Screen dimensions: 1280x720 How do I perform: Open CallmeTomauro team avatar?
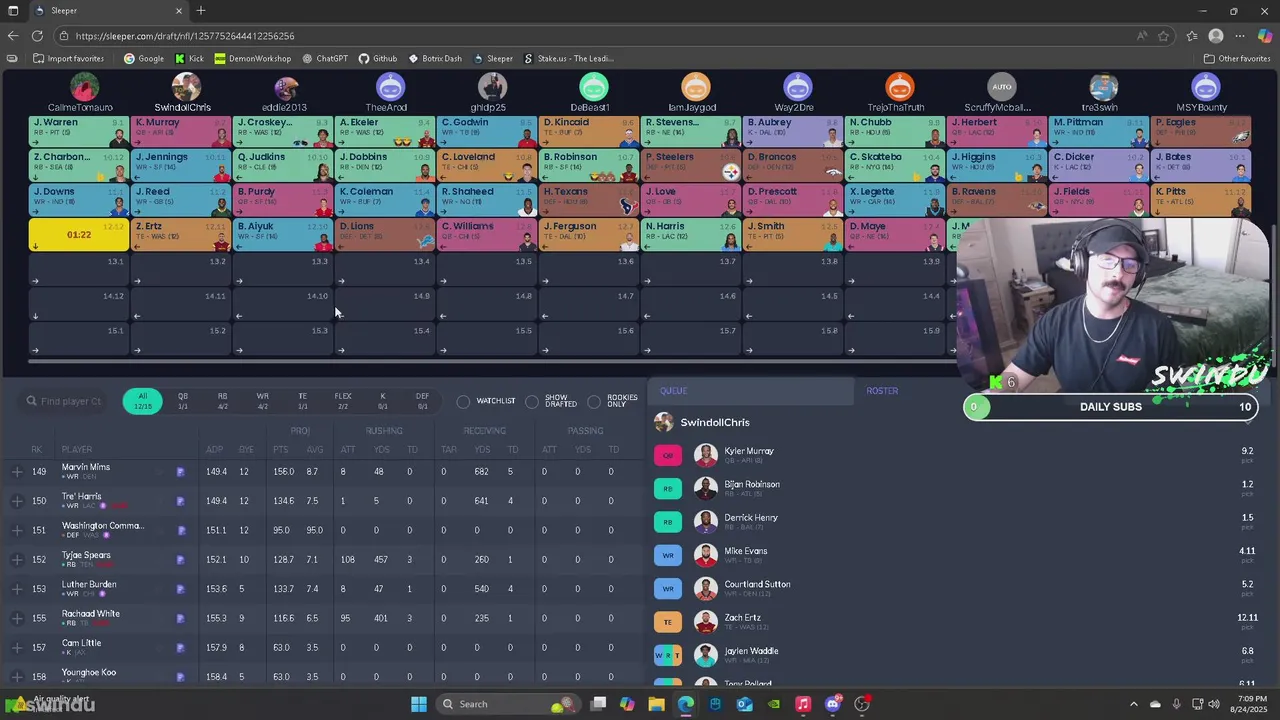click(84, 87)
